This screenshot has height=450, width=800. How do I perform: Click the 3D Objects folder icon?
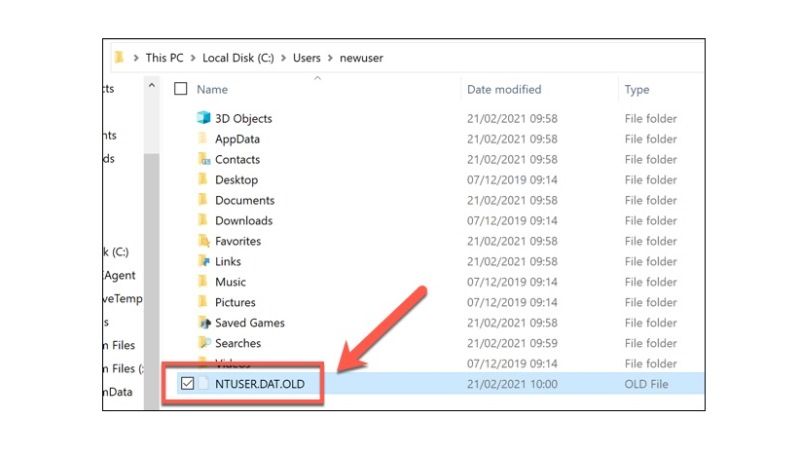204,118
